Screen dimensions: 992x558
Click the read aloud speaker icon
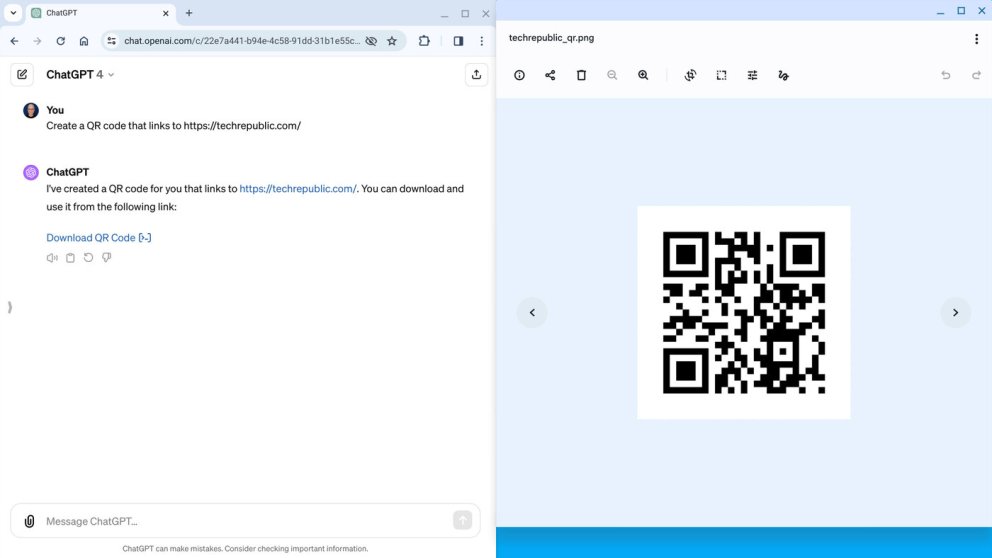click(x=52, y=257)
